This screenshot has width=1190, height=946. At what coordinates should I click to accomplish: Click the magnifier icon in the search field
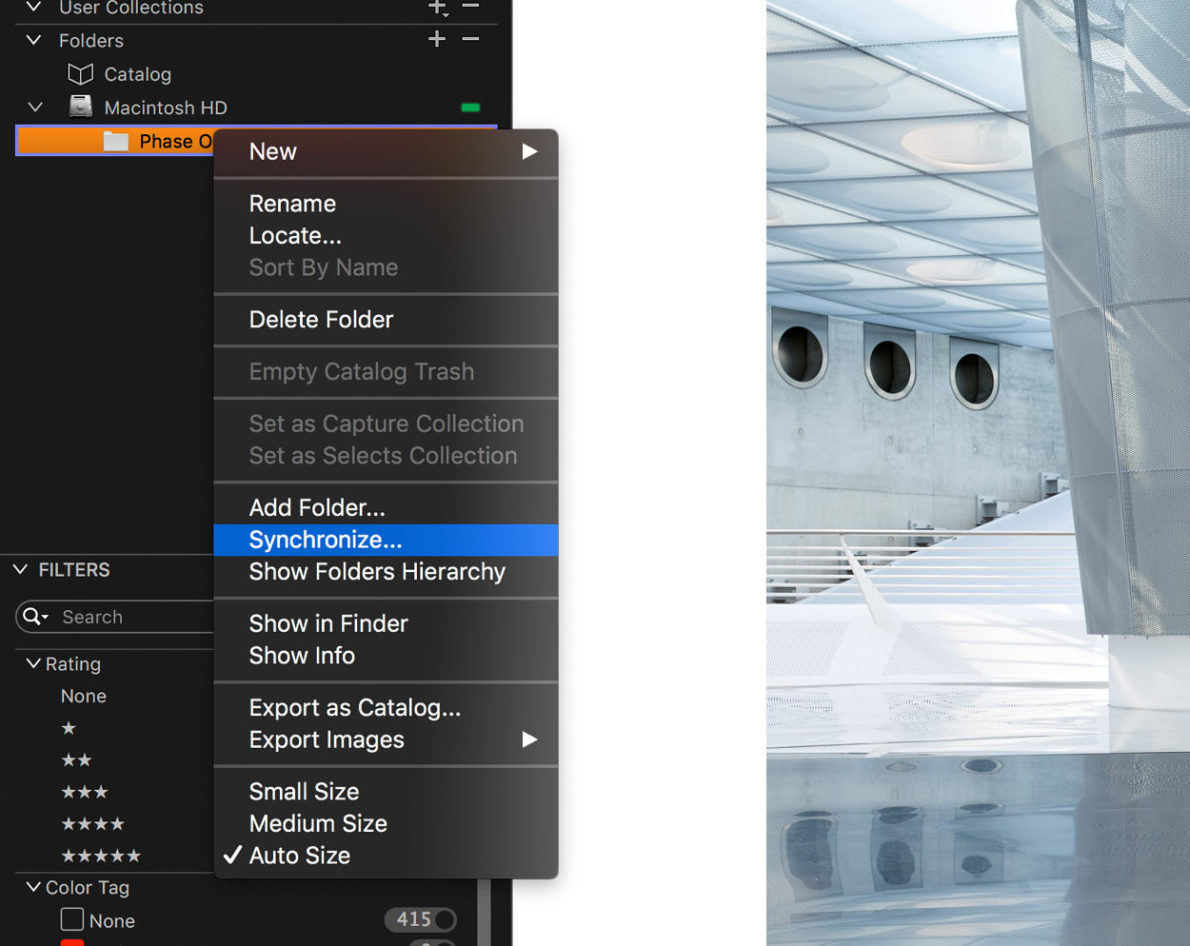point(33,616)
